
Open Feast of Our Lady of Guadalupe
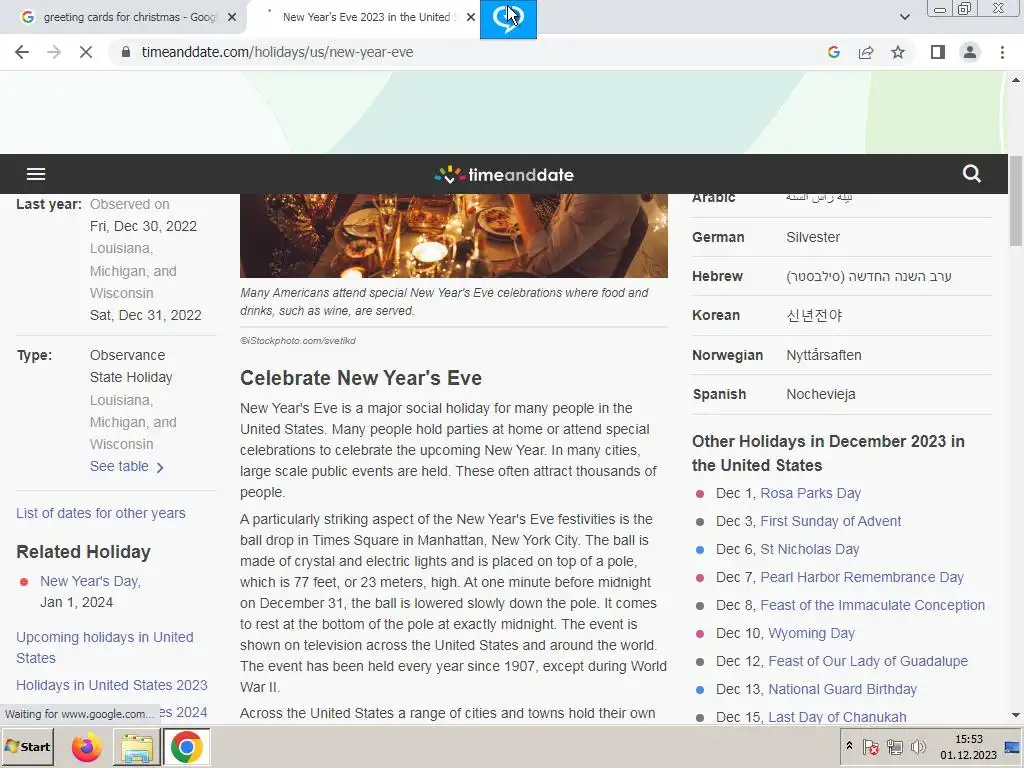point(868,662)
